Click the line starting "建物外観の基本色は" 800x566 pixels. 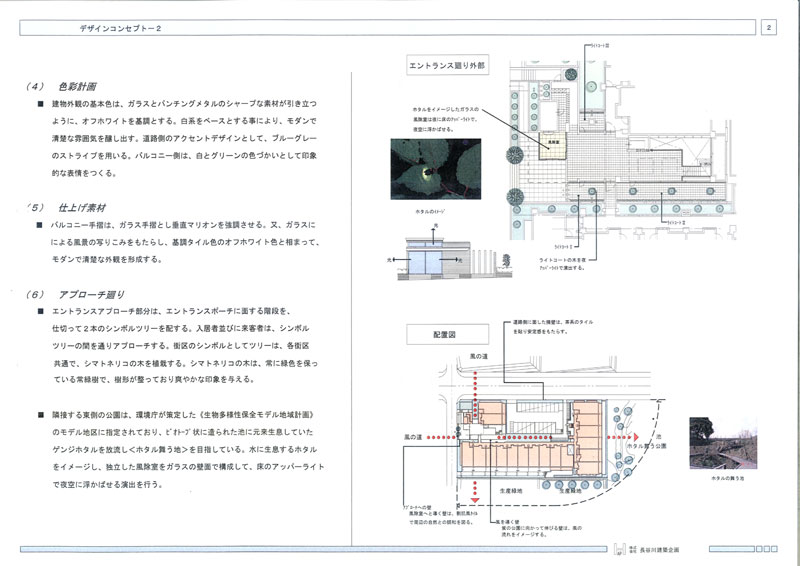click(x=184, y=104)
